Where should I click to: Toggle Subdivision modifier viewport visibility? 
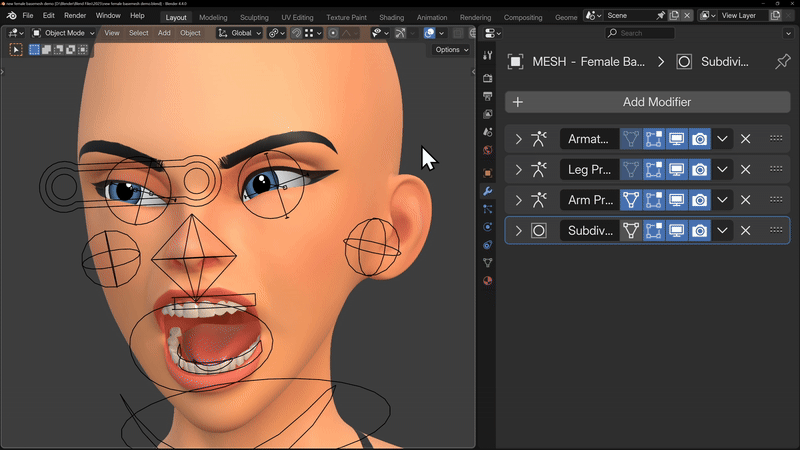[677, 231]
